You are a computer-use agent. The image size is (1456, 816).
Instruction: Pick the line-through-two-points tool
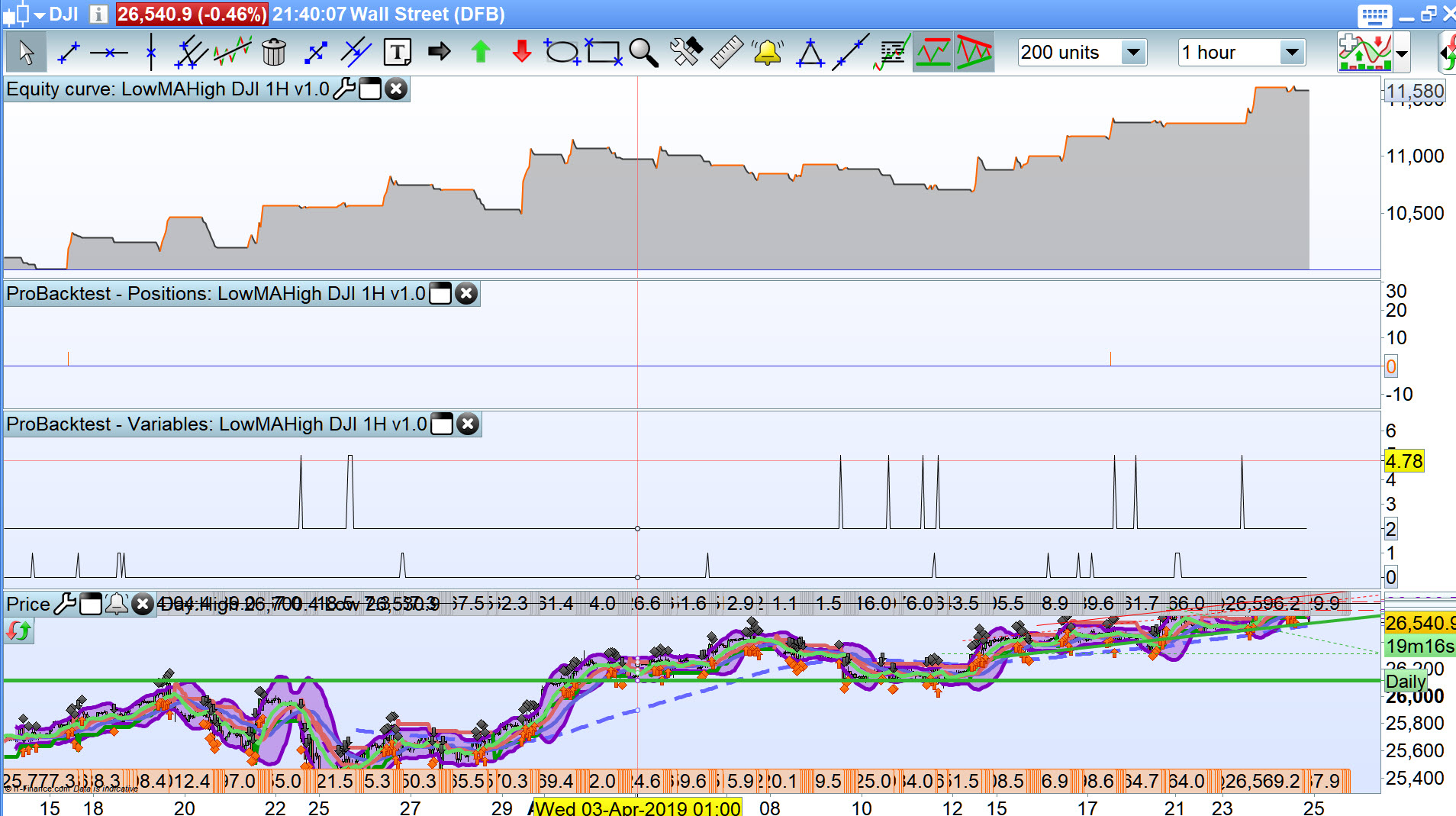coord(850,53)
